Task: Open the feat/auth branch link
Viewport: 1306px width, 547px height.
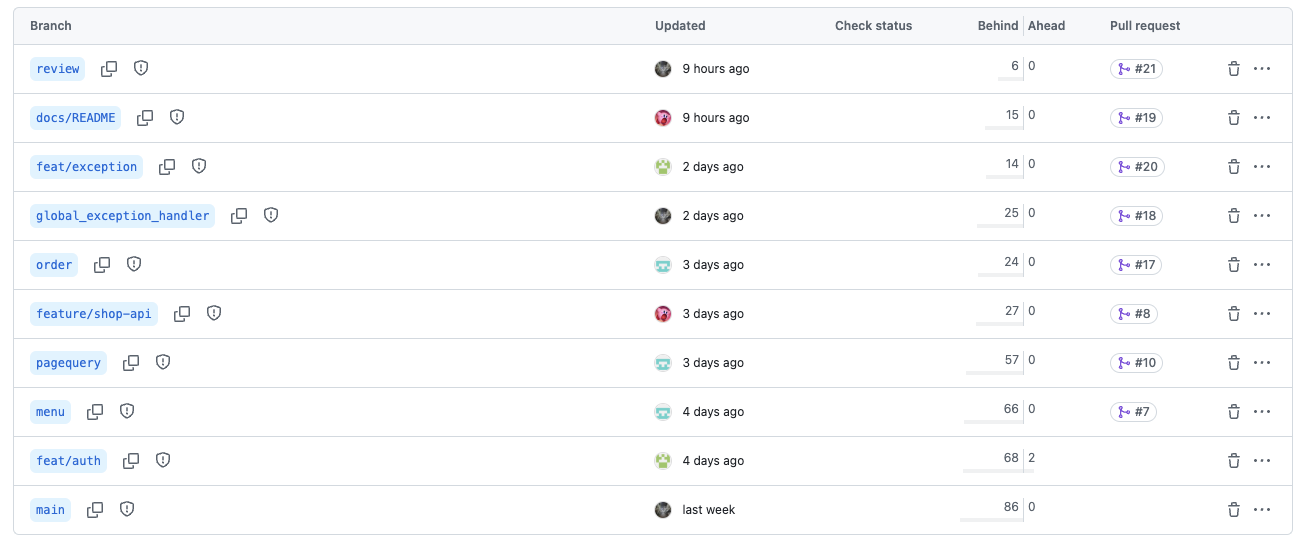Action: pyautogui.click(x=69, y=461)
